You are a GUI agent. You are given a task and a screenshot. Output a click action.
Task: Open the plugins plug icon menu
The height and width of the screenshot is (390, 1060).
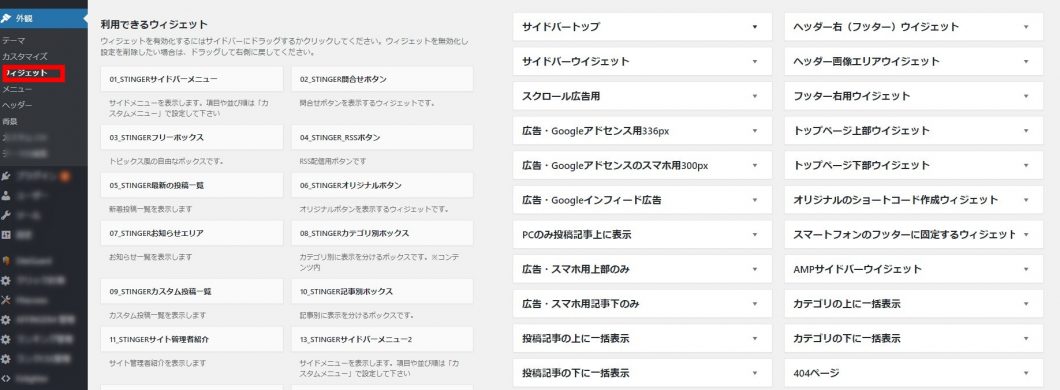6,176
